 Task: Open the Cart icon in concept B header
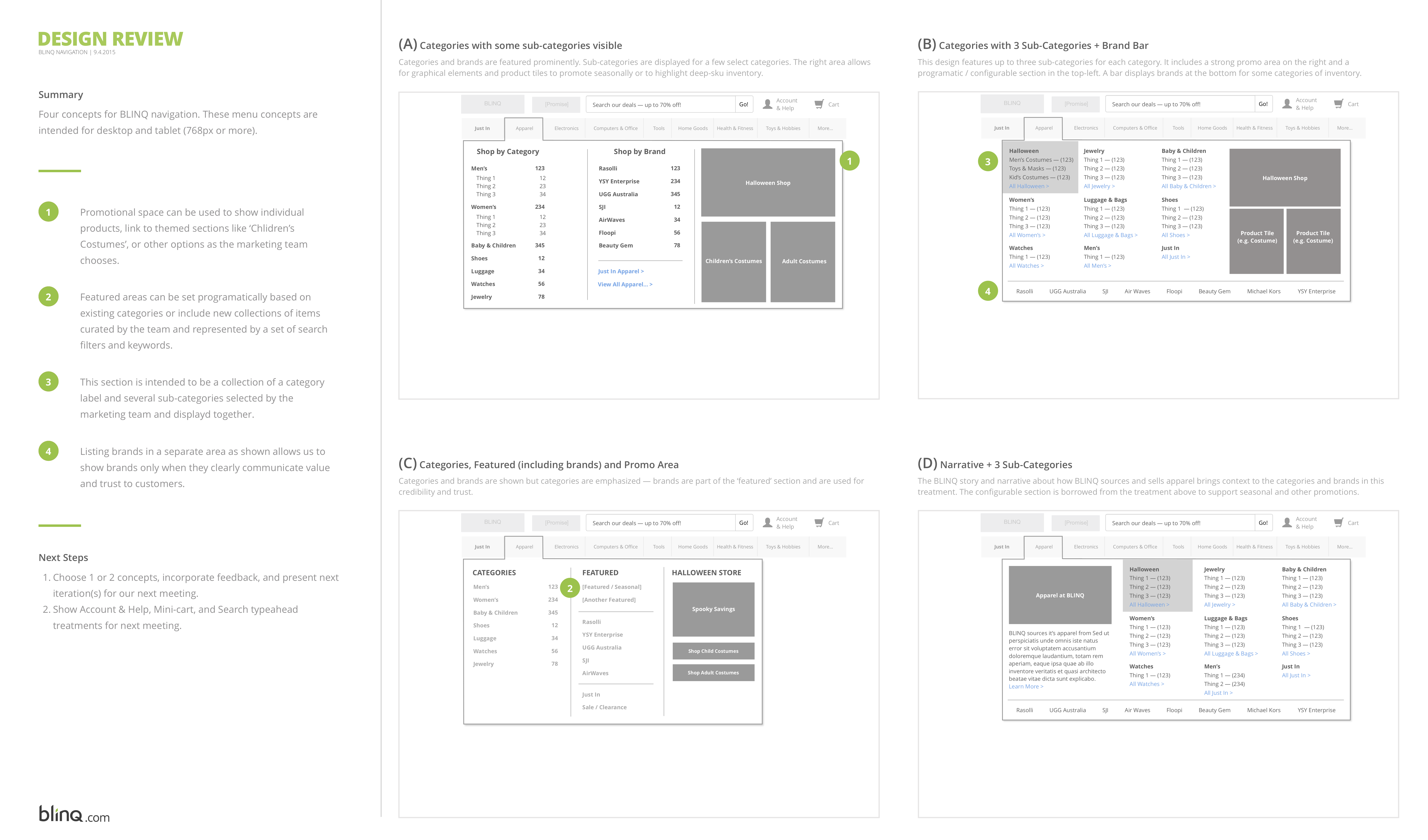(1338, 104)
